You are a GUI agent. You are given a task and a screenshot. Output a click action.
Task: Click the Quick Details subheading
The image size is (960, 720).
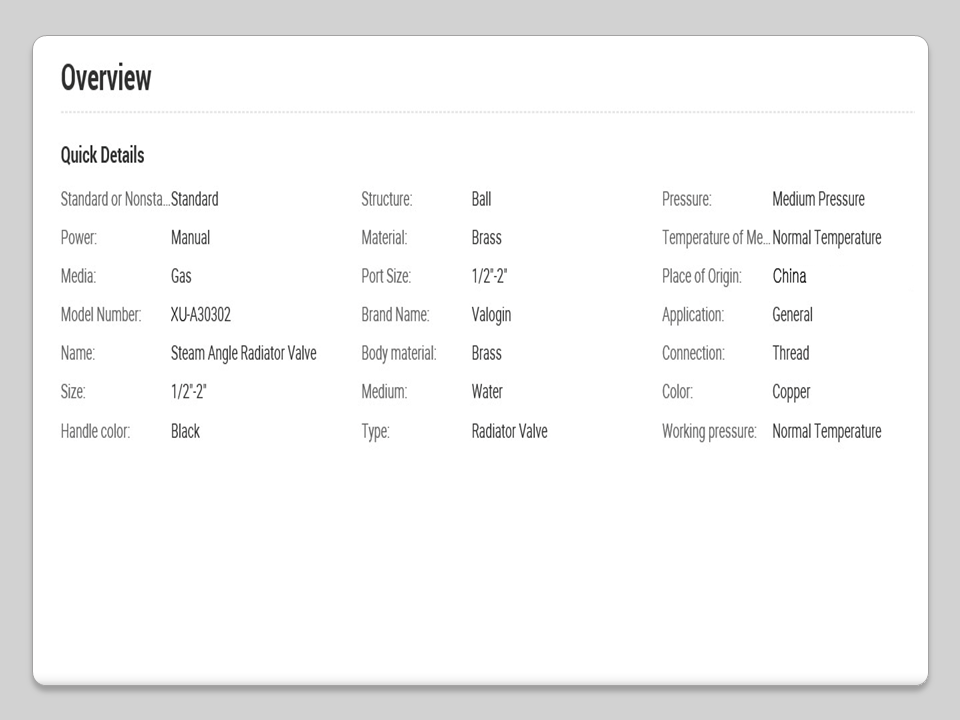point(102,155)
